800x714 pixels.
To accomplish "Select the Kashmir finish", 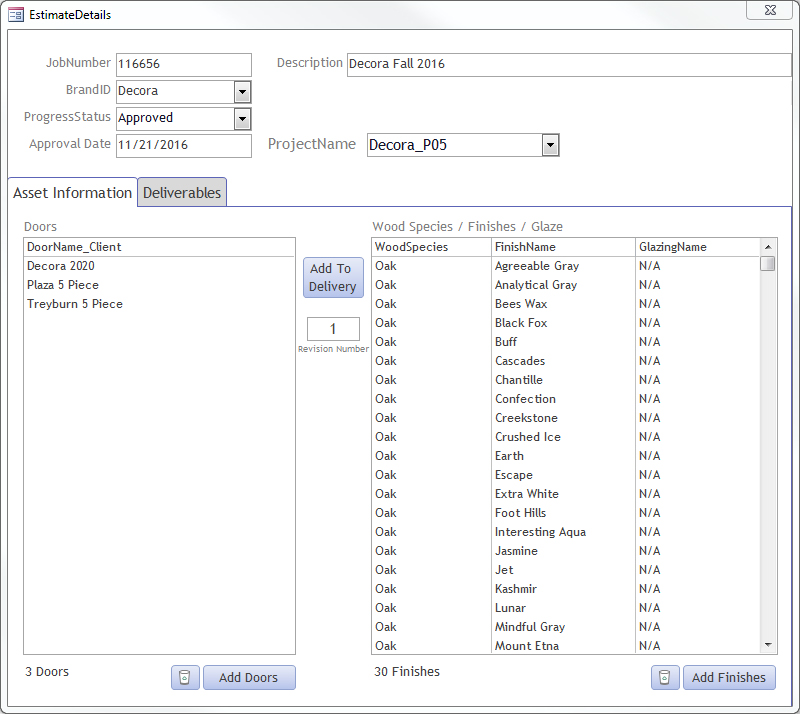I will coord(566,588).
